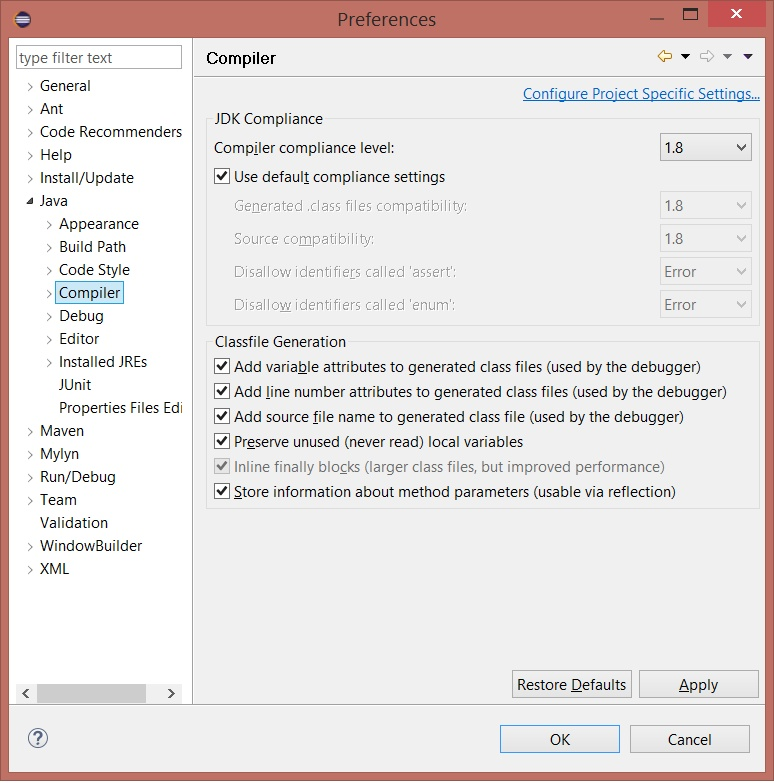Select Installed JREs tree item

pyautogui.click(x=103, y=362)
